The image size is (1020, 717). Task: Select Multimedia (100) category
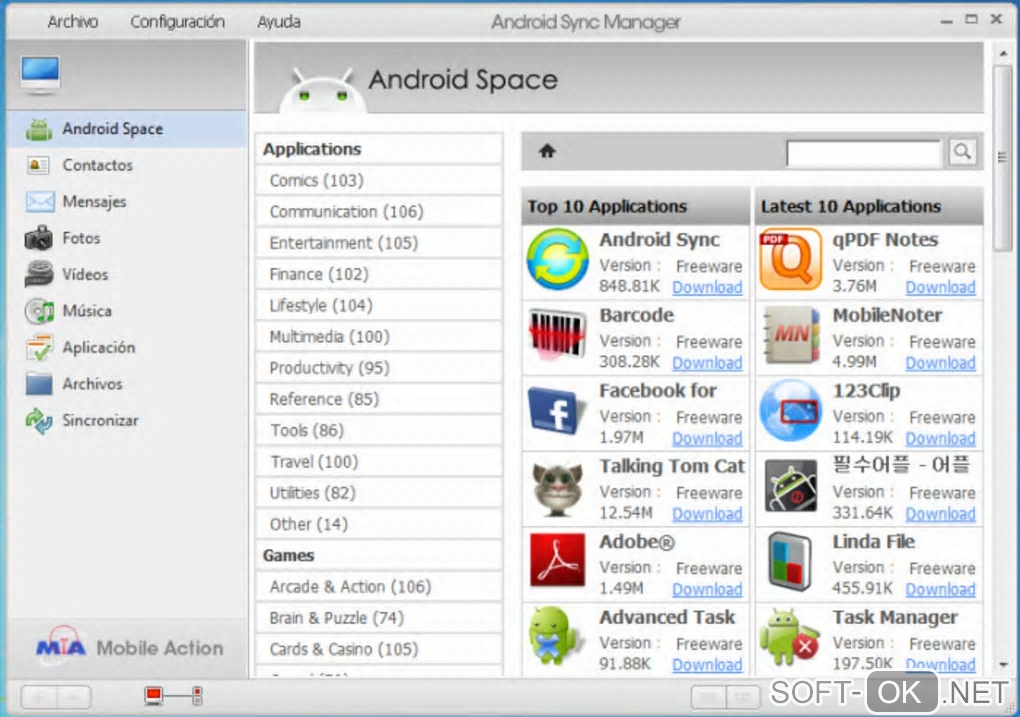point(379,336)
